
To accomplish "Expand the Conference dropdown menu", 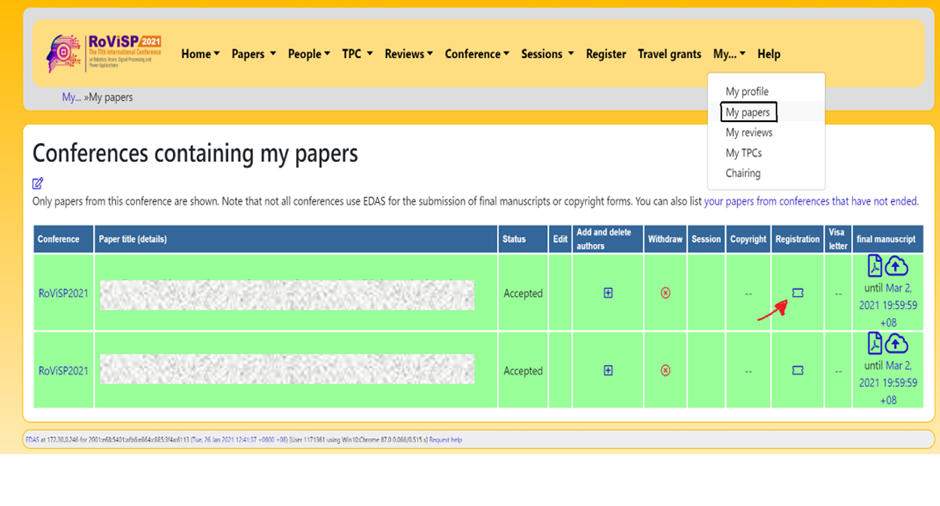I will pos(477,54).
